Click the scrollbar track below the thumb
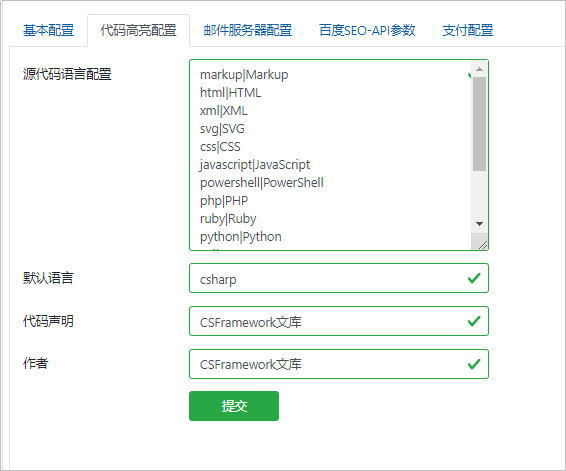566x471 pixels. 479,194
